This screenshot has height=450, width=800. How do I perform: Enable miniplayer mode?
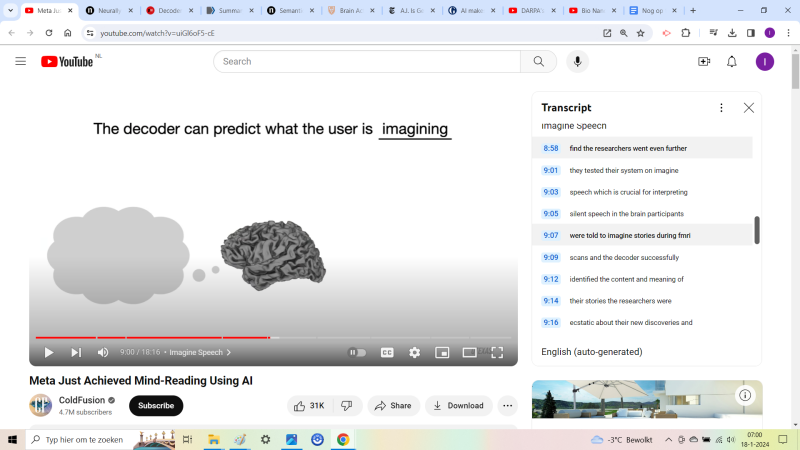pyautogui.click(x=442, y=352)
